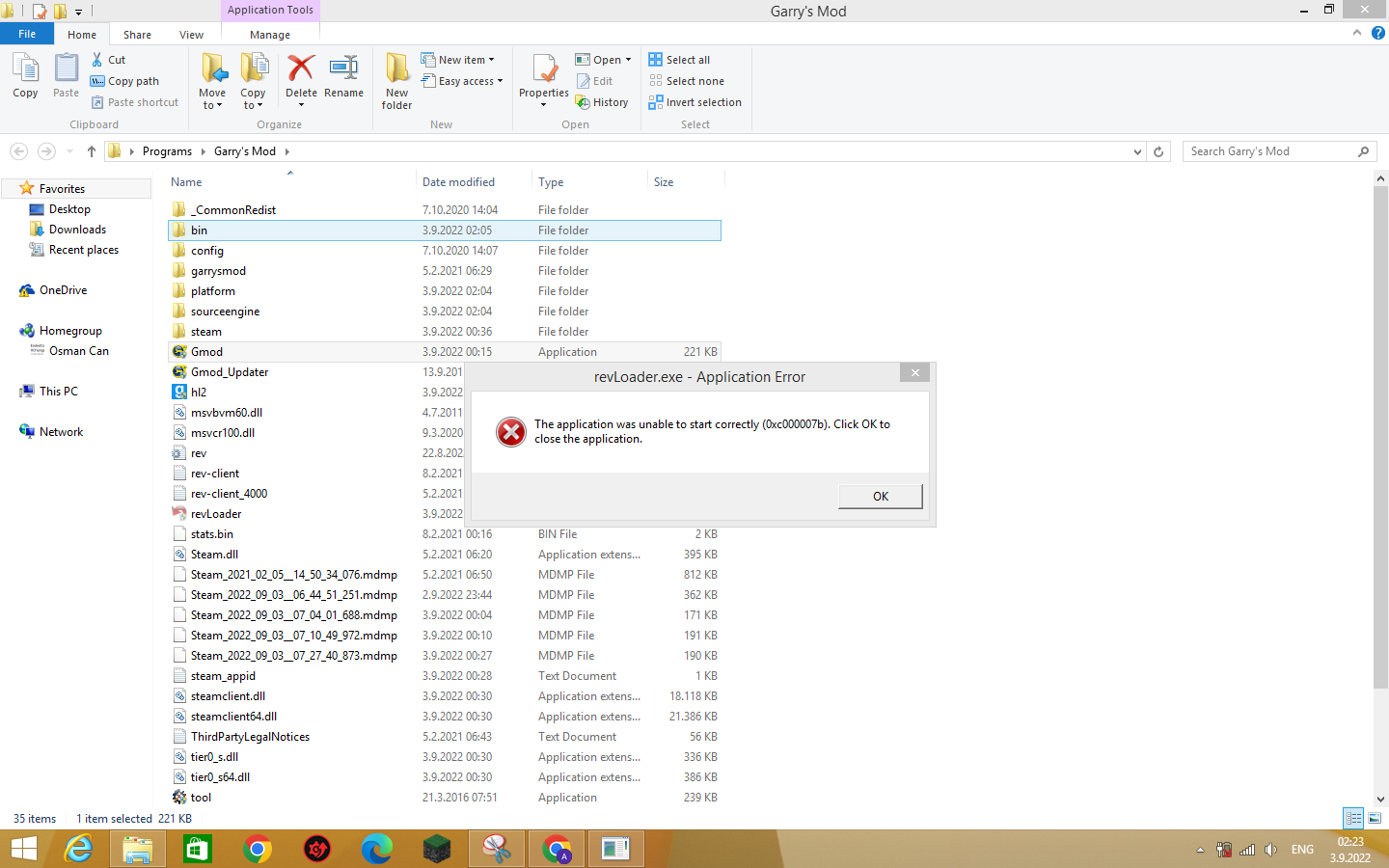Open Network in the navigation pane
The height and width of the screenshot is (868, 1389).
click(61, 432)
